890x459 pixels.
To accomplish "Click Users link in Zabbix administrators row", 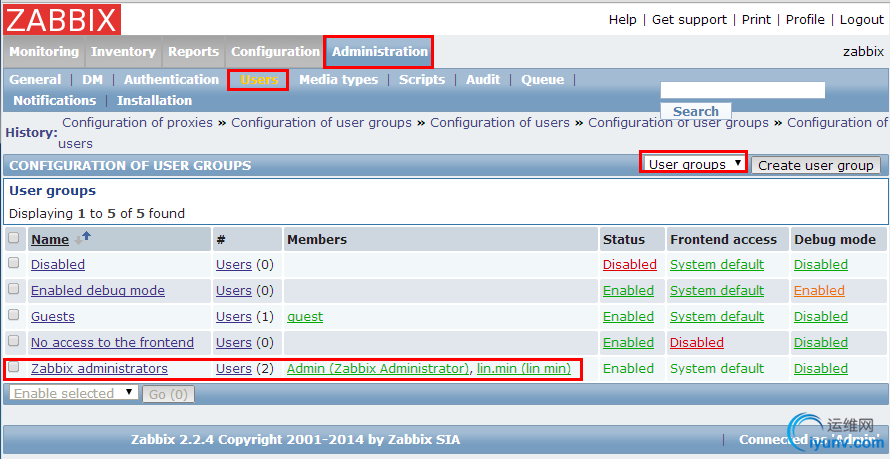I will (x=233, y=369).
